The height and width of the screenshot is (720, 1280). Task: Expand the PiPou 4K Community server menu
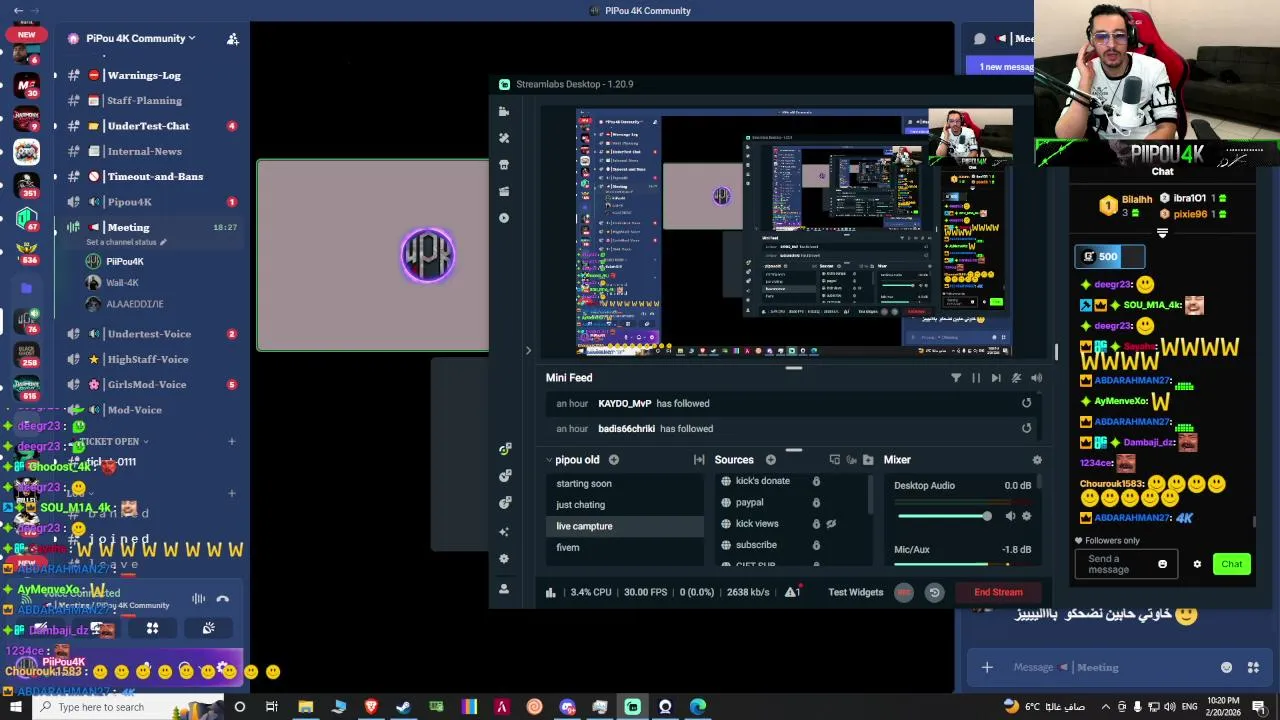tap(140, 38)
